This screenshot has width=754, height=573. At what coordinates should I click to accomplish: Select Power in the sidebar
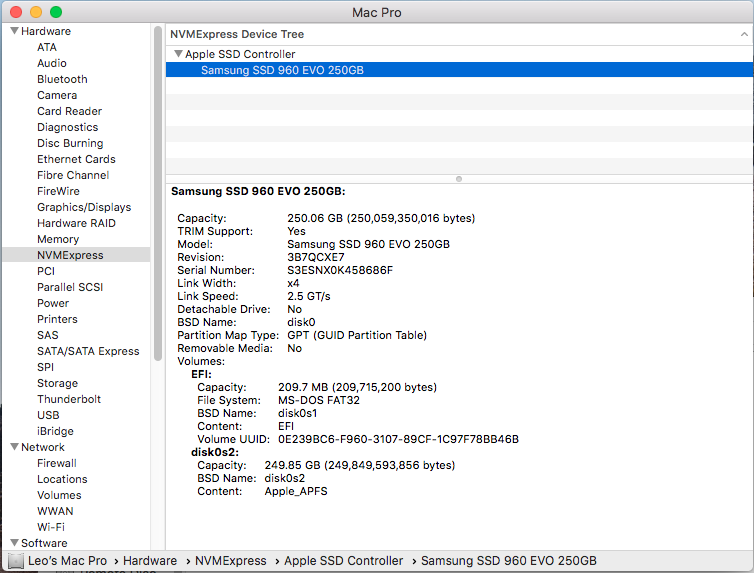pos(53,303)
